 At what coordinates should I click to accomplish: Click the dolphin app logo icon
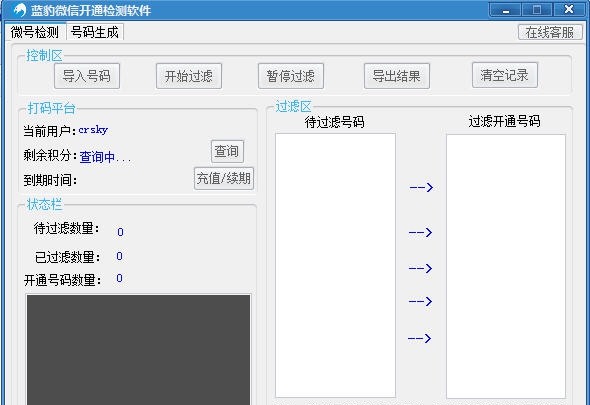[x=19, y=10]
